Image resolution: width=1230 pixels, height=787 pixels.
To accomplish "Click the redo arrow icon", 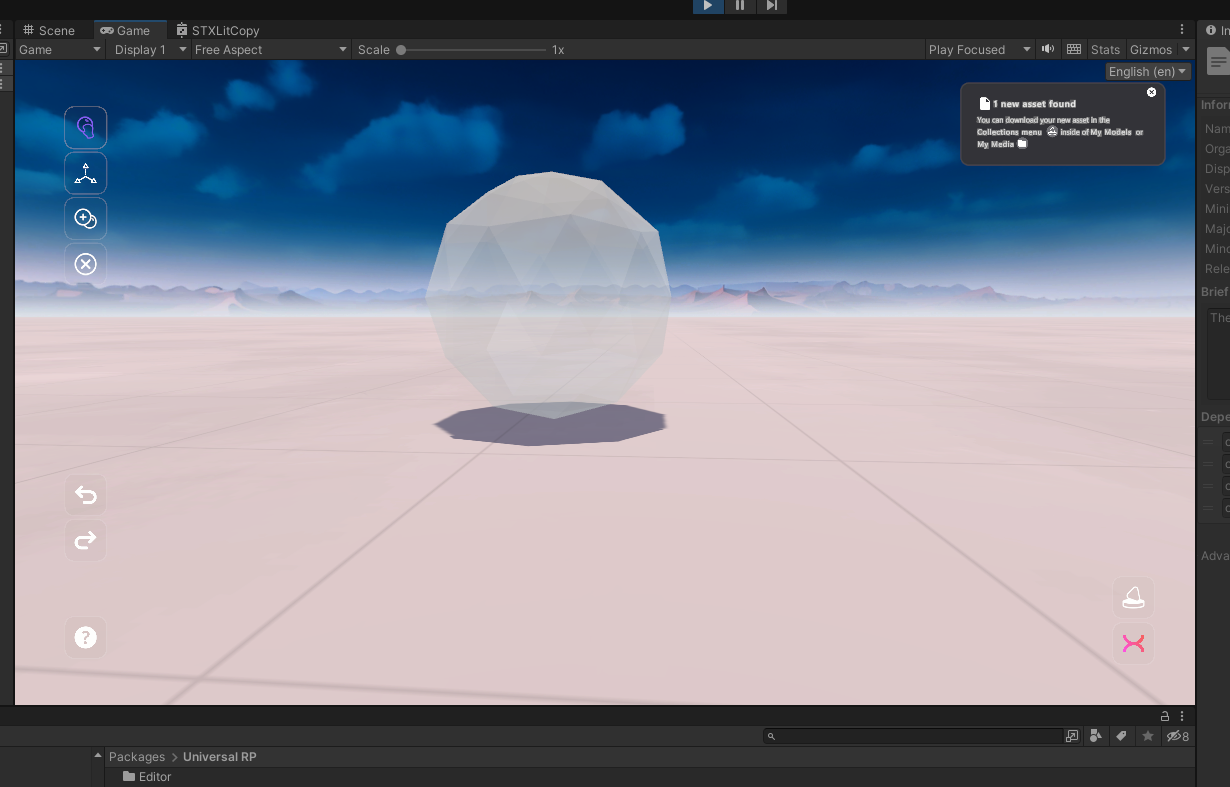I will 85,540.
